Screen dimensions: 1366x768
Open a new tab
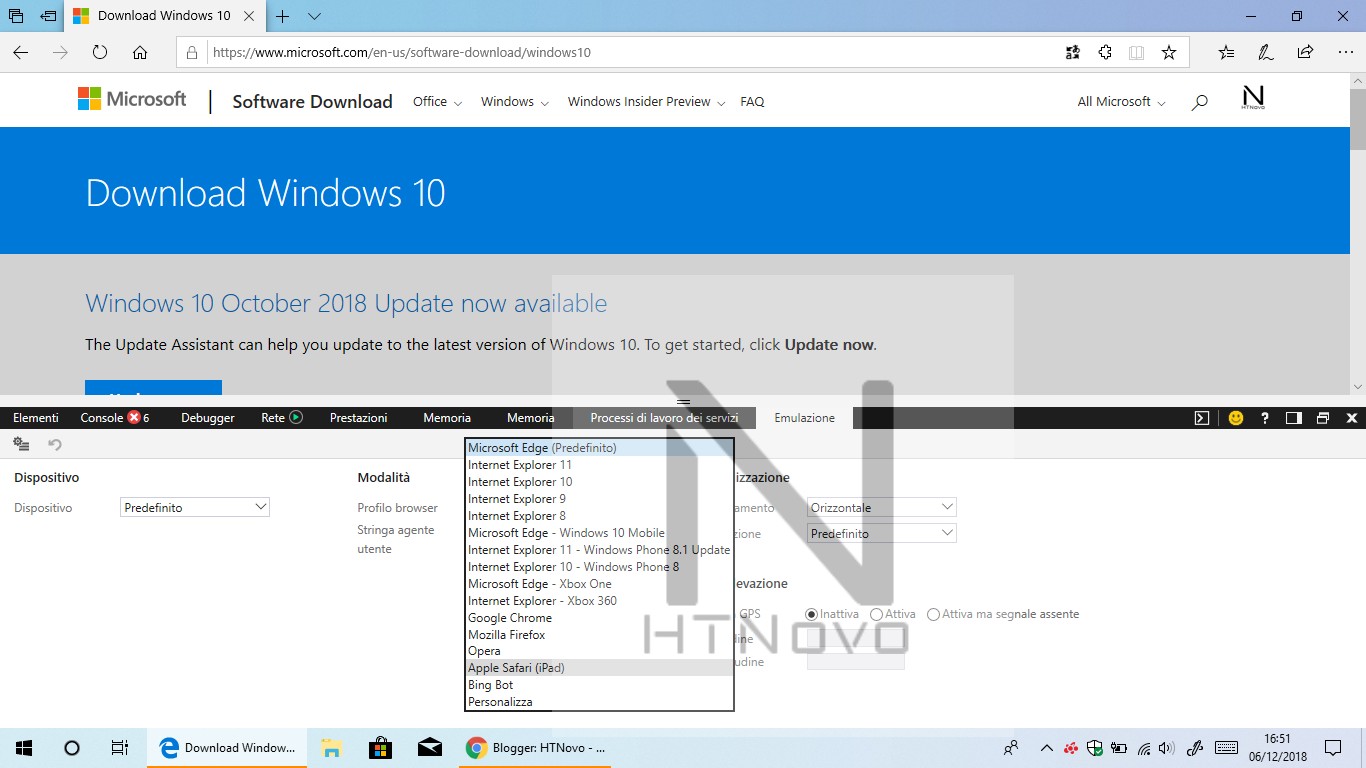283,16
